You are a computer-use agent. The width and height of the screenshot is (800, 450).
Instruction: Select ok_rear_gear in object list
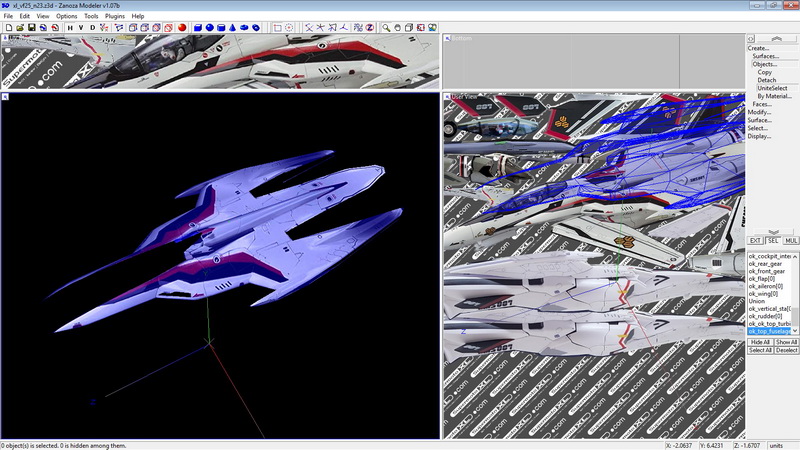coord(770,264)
